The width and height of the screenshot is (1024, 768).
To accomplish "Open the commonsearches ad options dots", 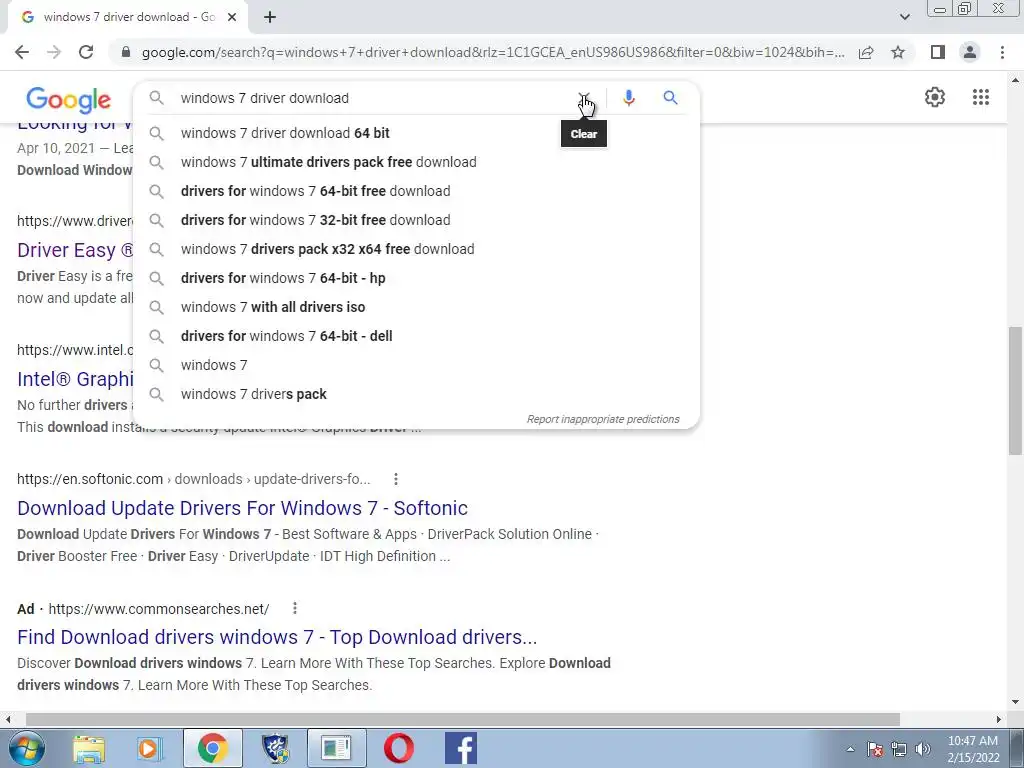I will 295,609.
